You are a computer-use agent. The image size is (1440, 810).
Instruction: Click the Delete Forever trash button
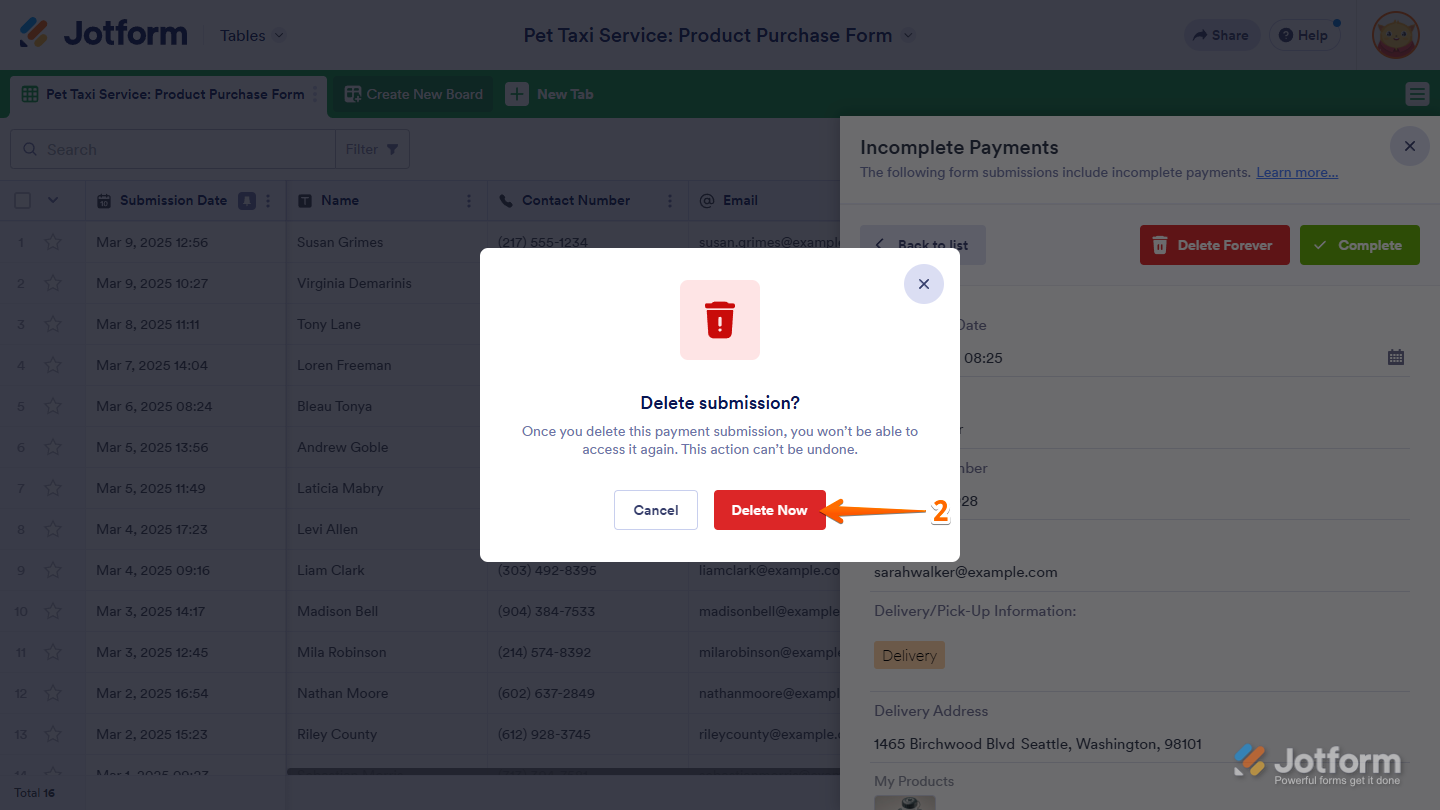(1212, 245)
